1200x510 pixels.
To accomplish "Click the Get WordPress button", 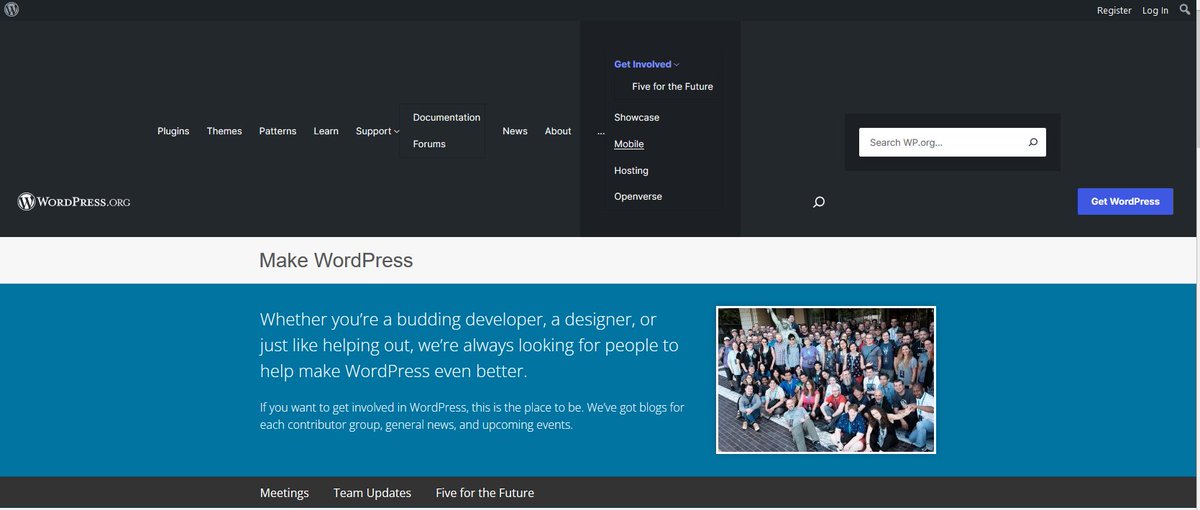I will [1125, 201].
